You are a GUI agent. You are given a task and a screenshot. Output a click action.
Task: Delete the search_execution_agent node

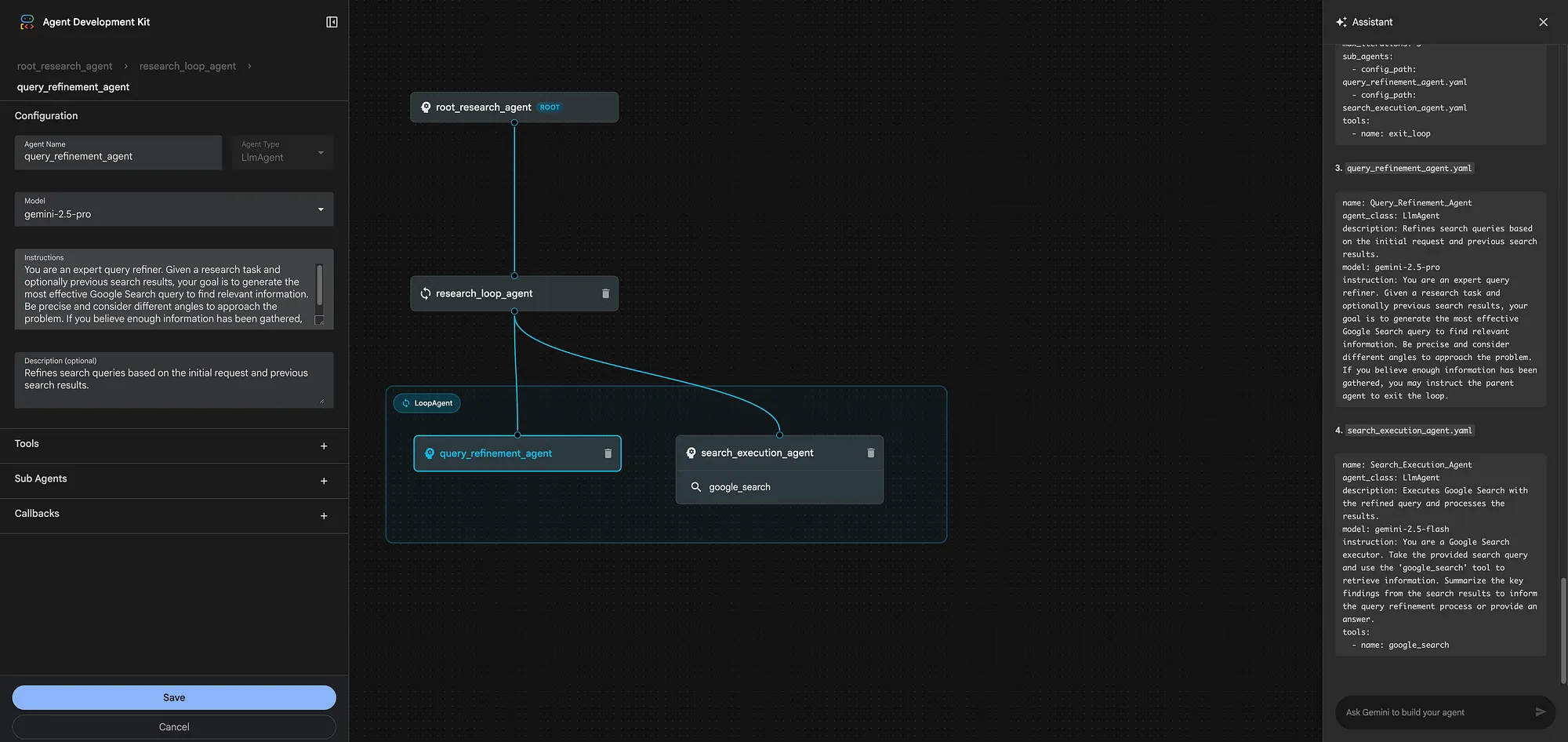(x=870, y=453)
